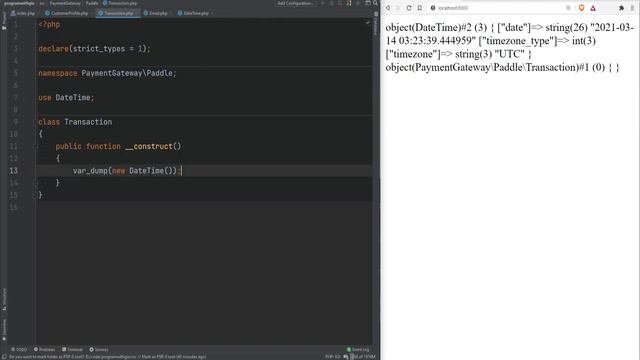Open the Problems tool window

coord(44,349)
